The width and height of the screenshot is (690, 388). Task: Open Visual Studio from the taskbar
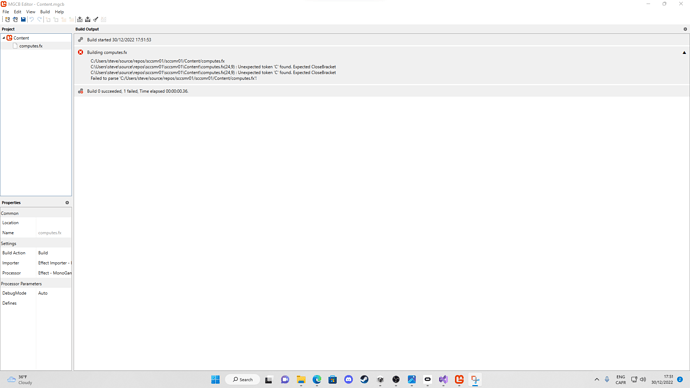443,379
